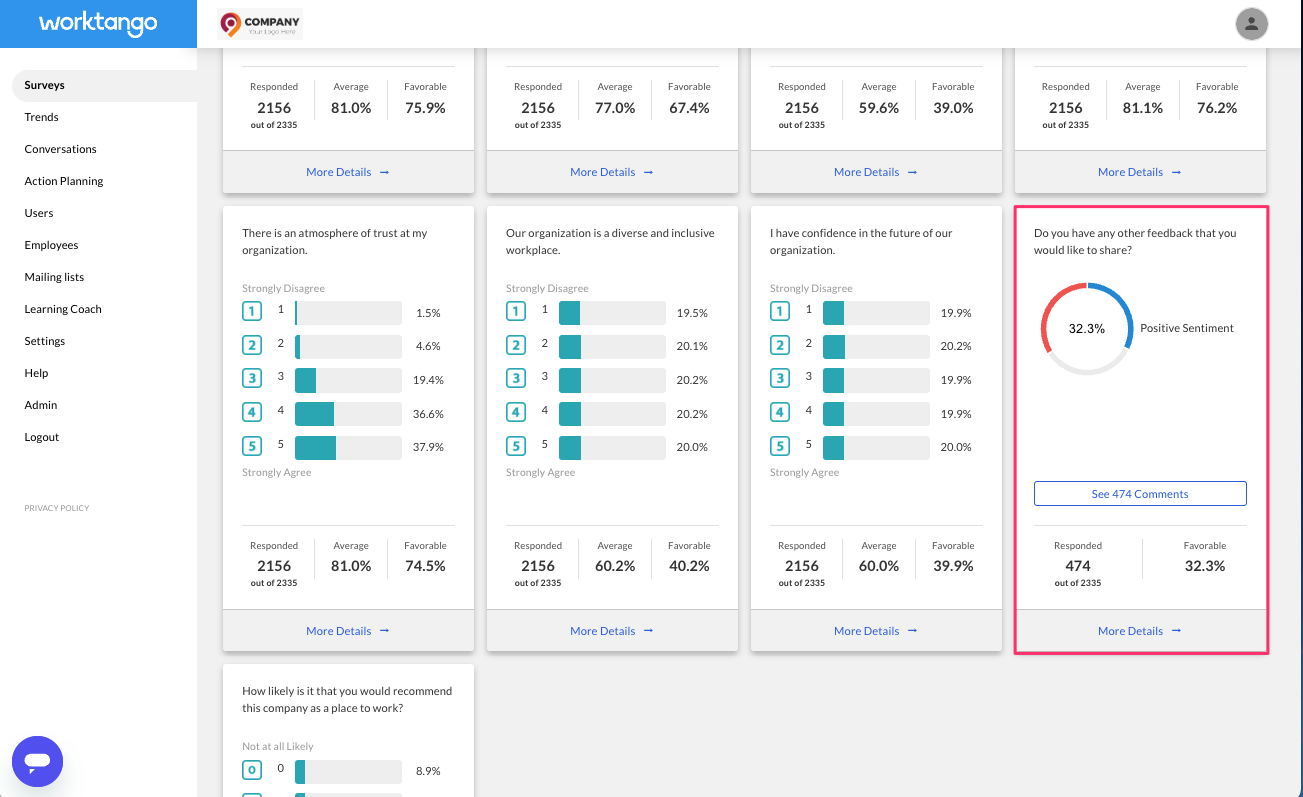Image resolution: width=1303 pixels, height=797 pixels.
Task: Open the Trends section
Action: click(41, 117)
